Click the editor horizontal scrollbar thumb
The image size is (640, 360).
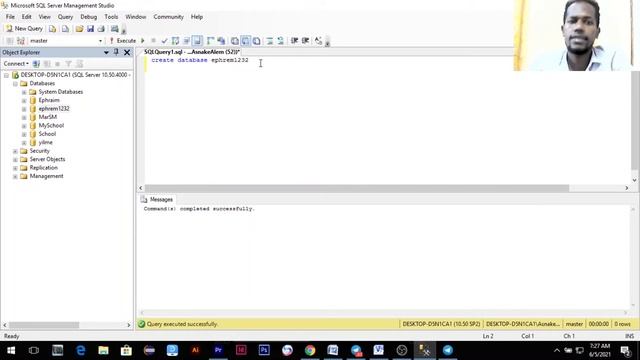click(357, 188)
